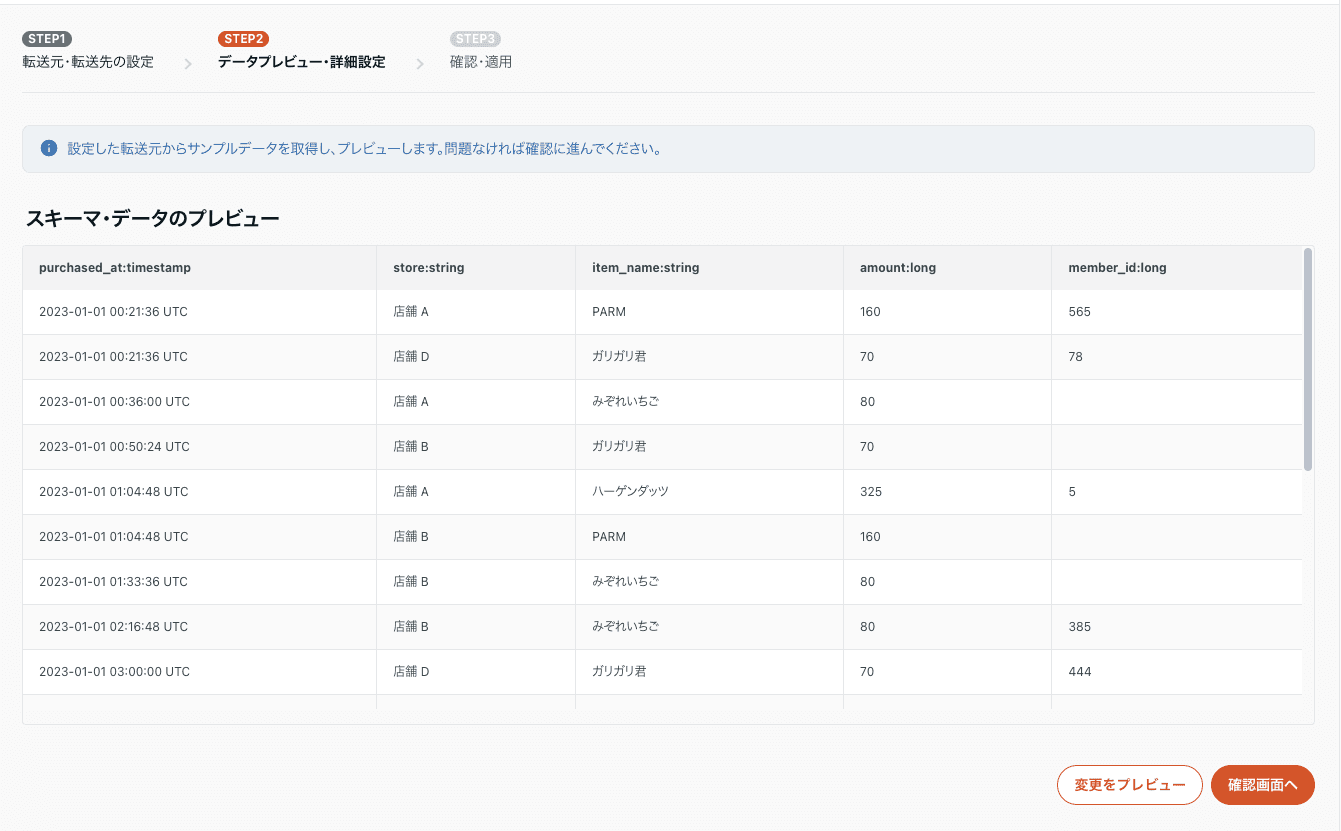Go to 転送元・転送先の設定 step

[88, 62]
